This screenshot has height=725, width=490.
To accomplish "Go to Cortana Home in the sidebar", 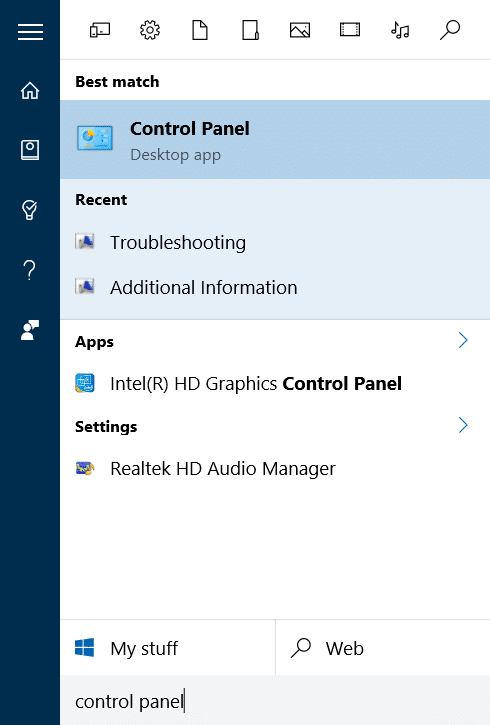I will tap(30, 90).
